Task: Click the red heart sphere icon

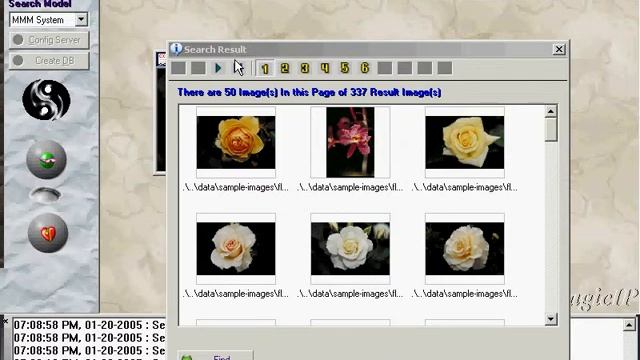Action: coord(48,233)
